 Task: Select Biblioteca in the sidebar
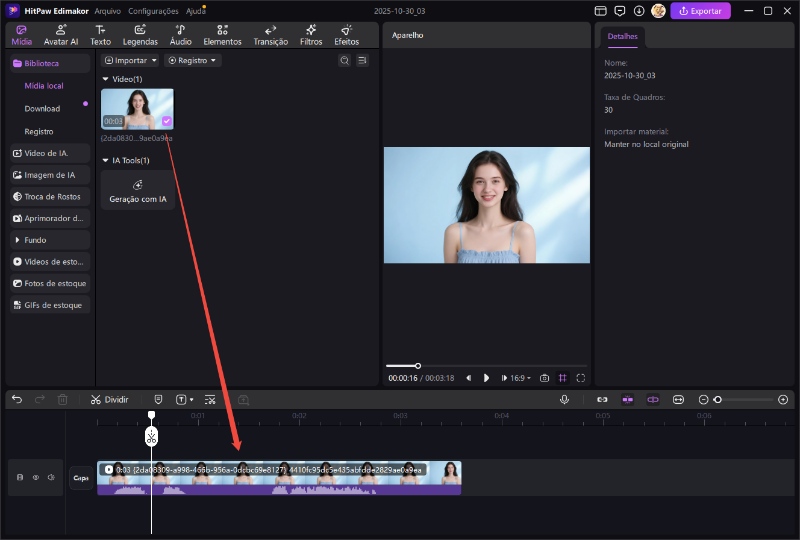click(x=50, y=63)
